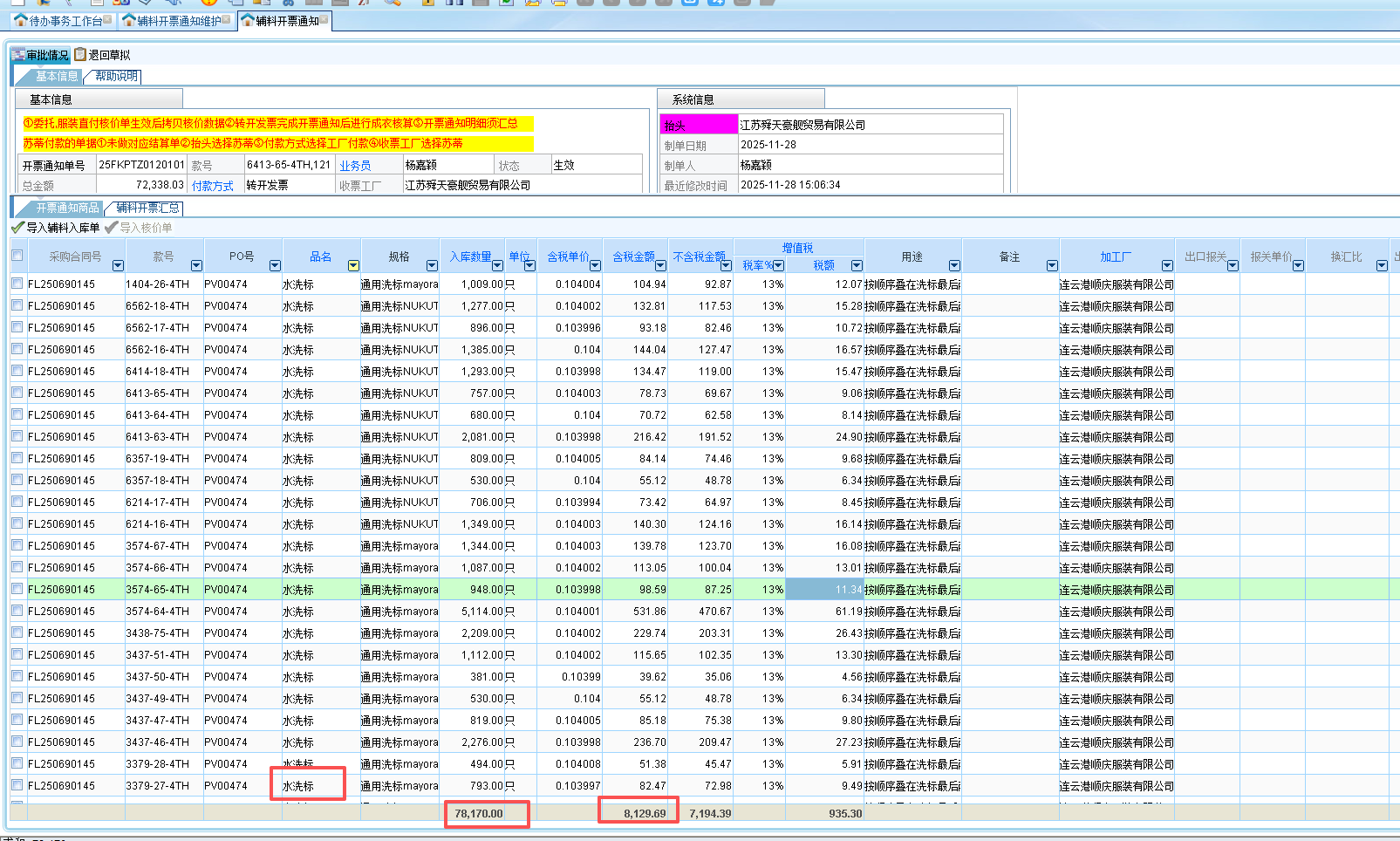
Task: Click the 审批情况 approval status icon
Action: (x=18, y=55)
